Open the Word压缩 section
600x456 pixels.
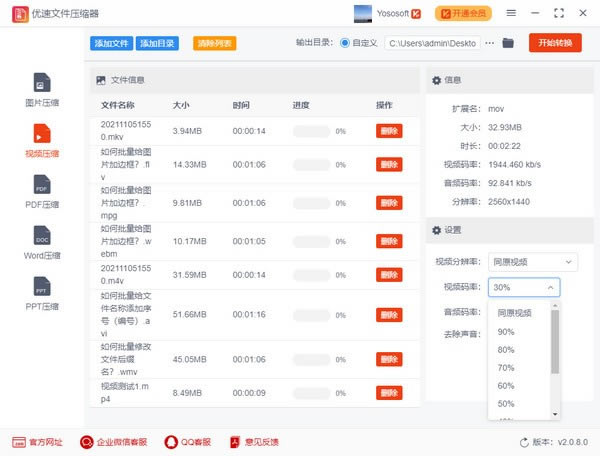[42, 243]
